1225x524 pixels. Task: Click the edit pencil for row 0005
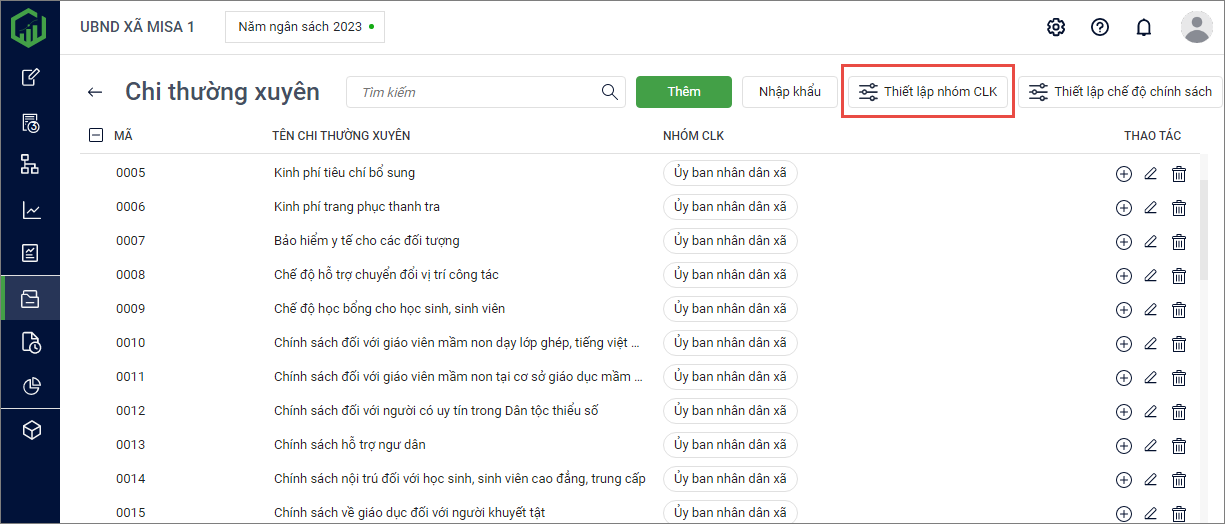point(1151,174)
